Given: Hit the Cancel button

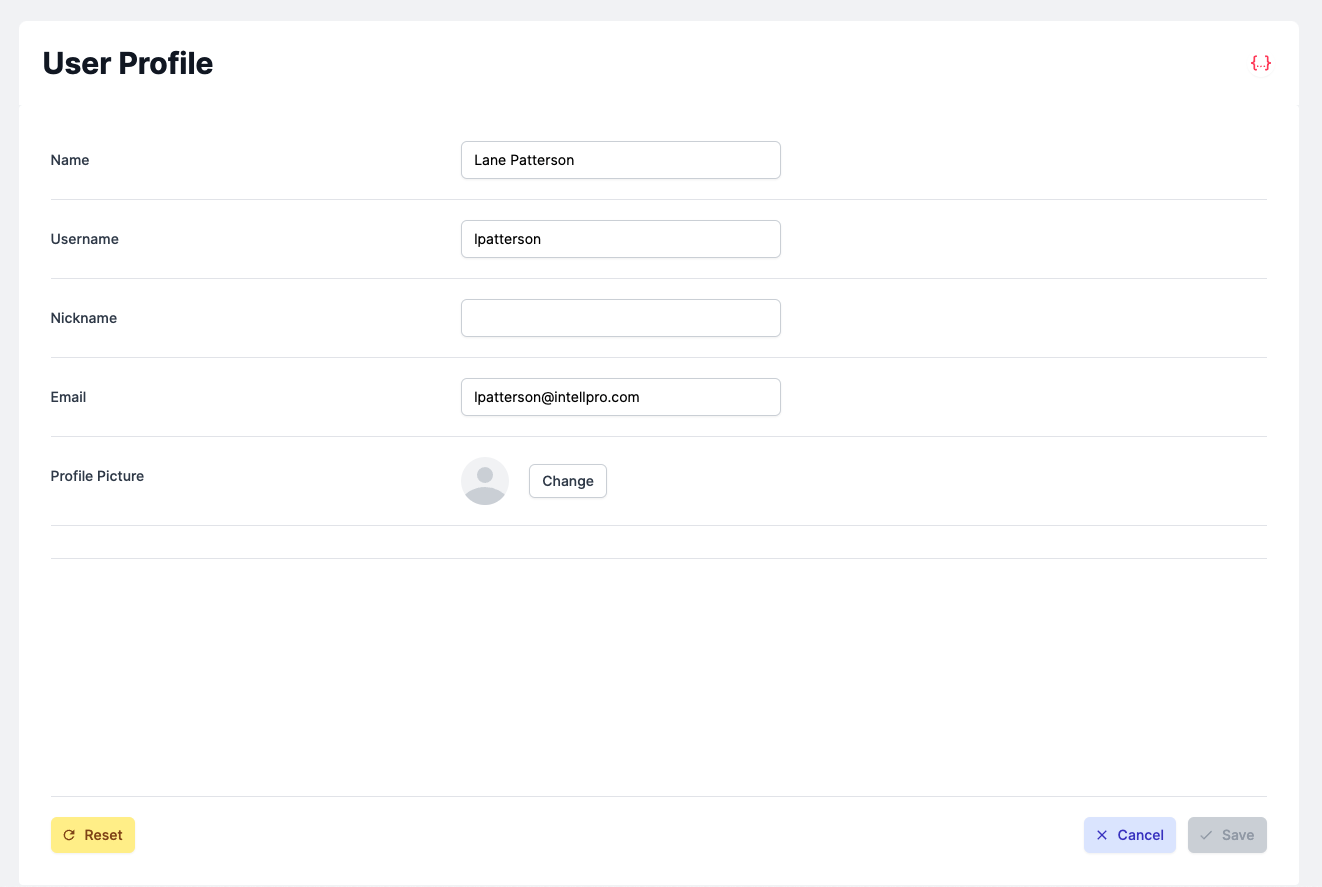Looking at the screenshot, I should (x=1129, y=835).
